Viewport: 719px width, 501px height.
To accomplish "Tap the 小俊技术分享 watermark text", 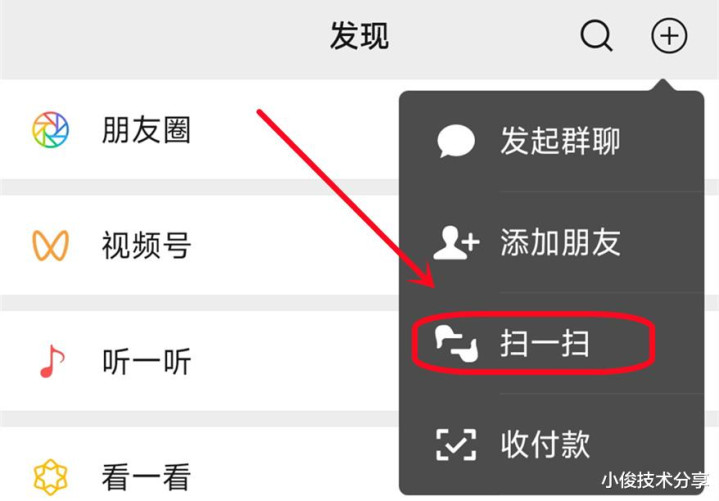I will click(655, 480).
